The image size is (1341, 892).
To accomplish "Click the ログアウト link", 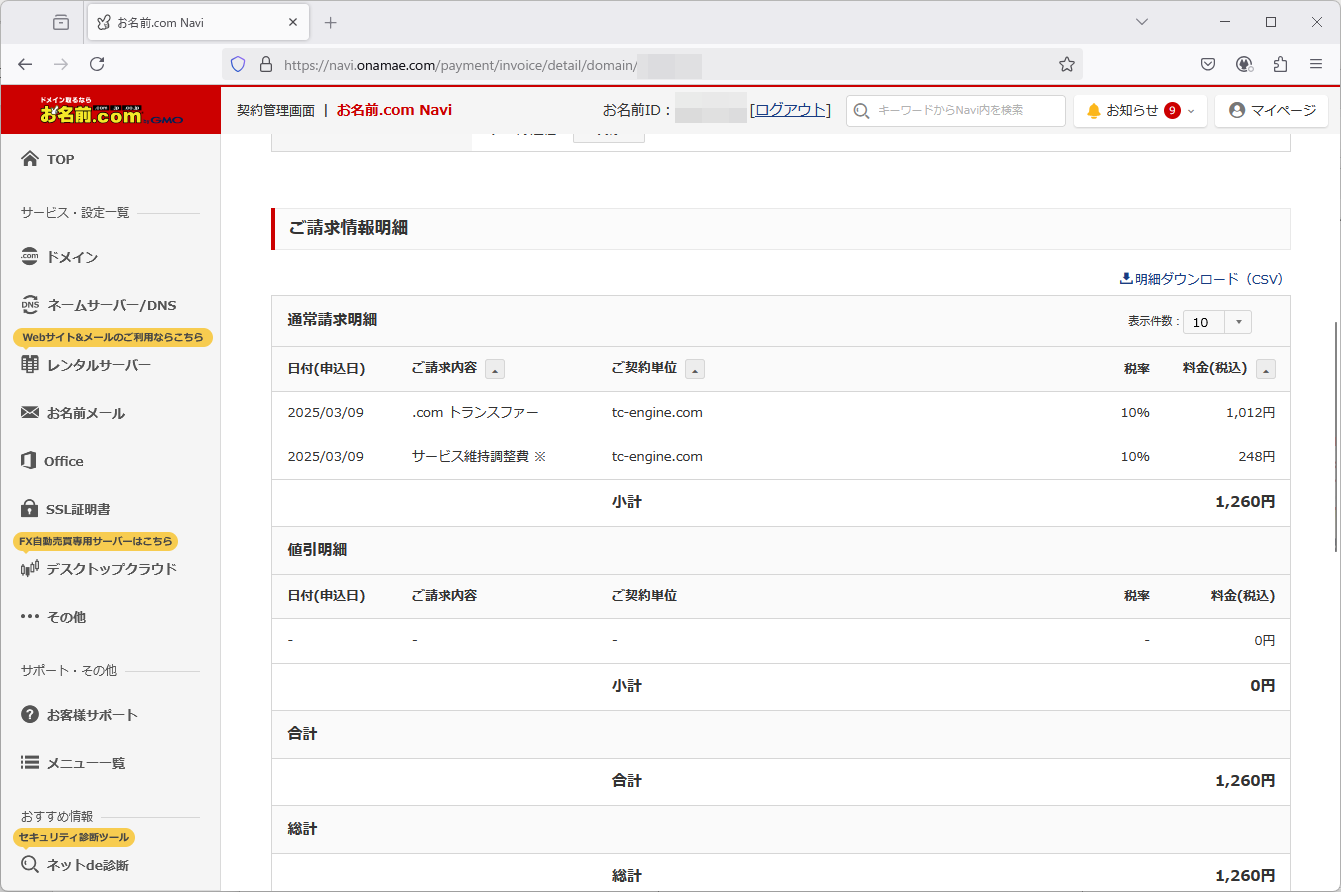I will coord(790,110).
